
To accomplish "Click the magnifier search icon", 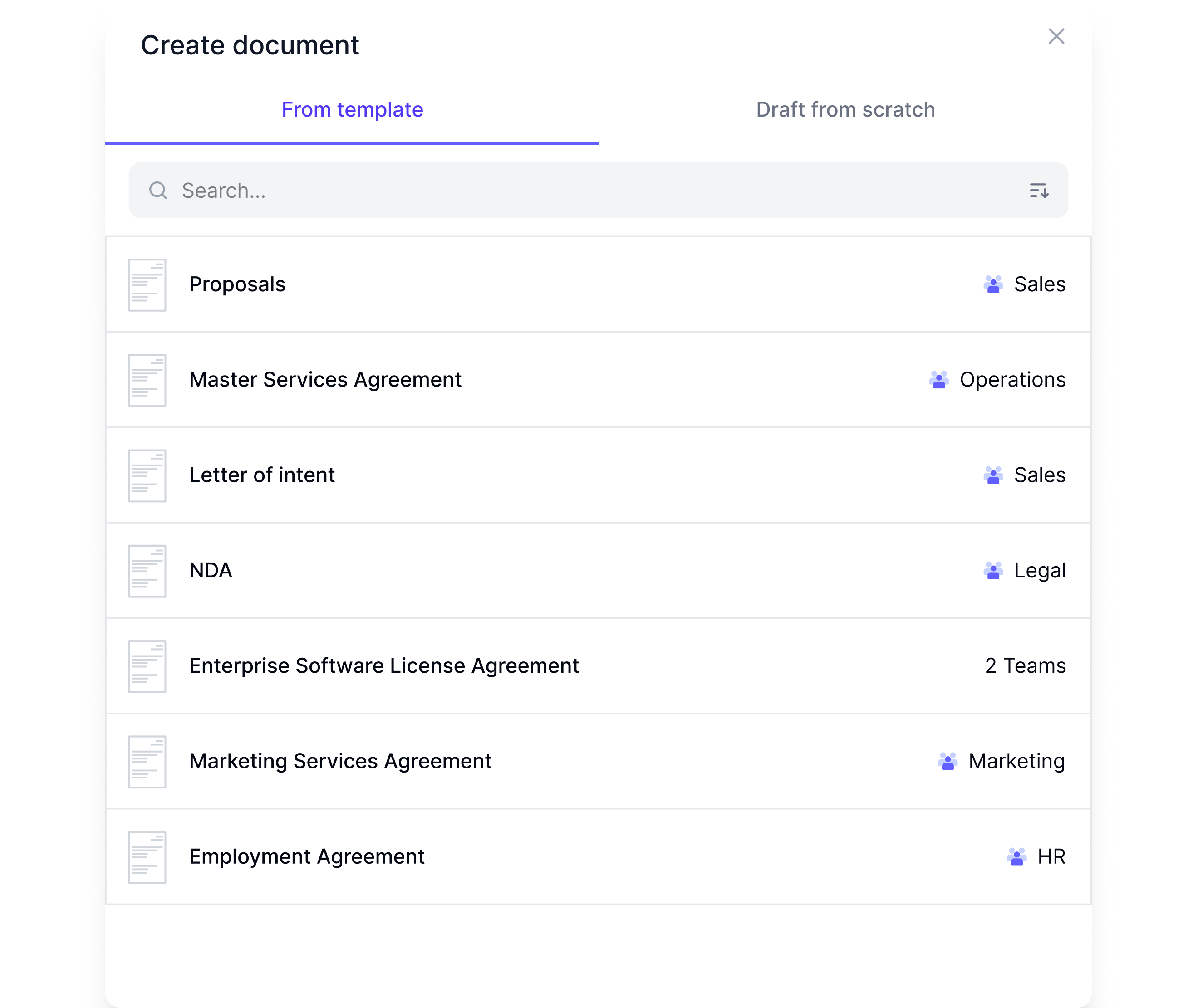I will click(x=158, y=190).
